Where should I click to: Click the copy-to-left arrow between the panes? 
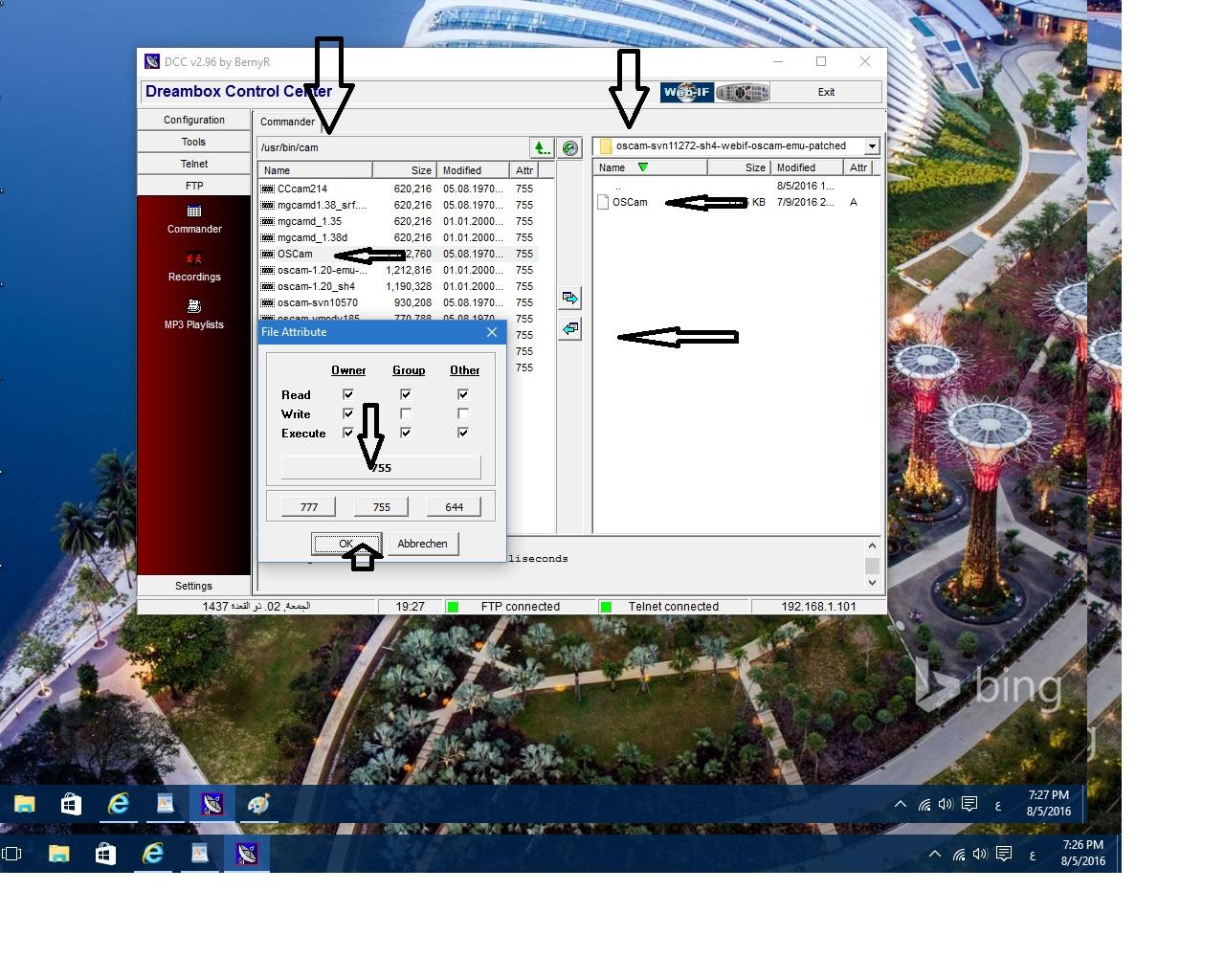(570, 328)
